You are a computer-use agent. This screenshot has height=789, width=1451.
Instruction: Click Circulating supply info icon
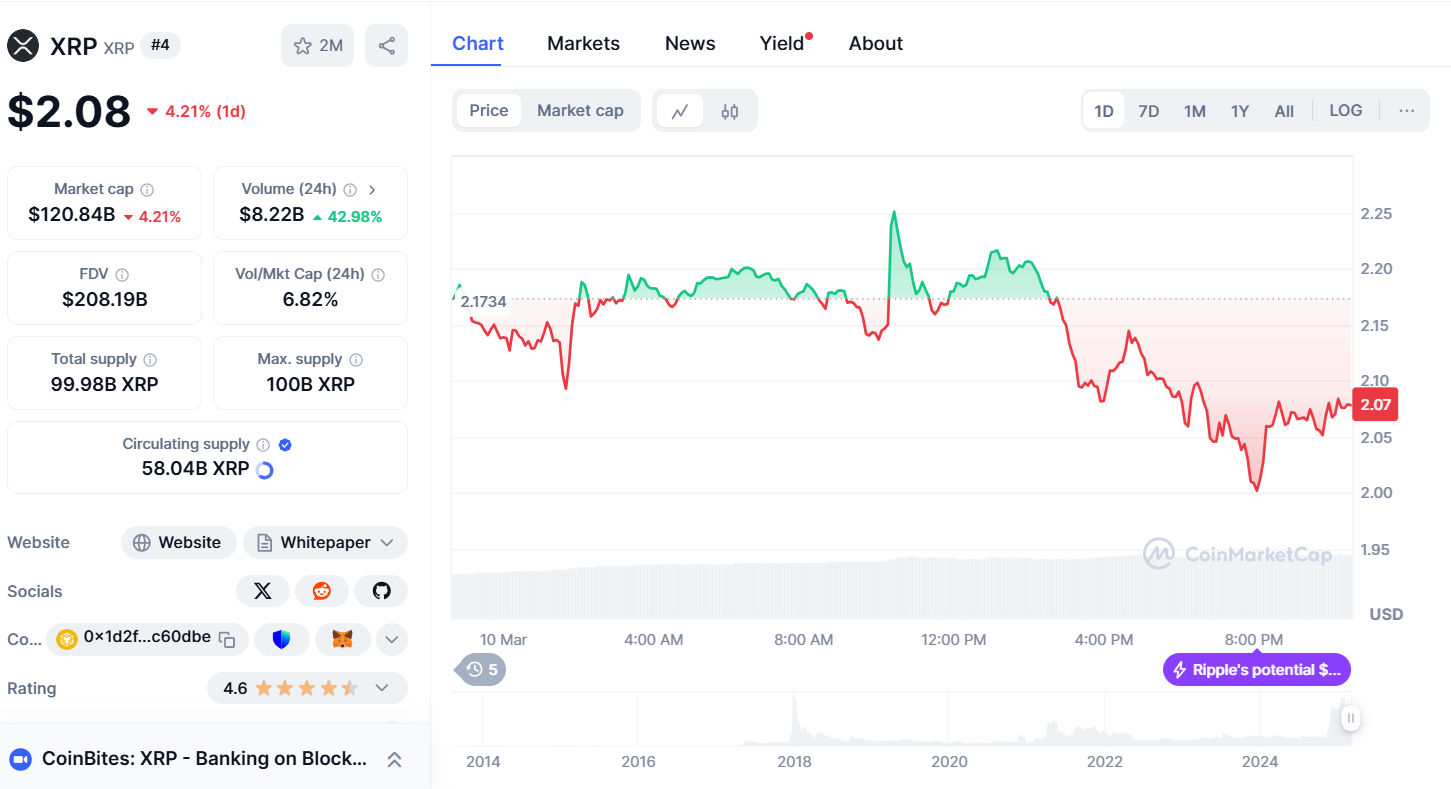263,444
